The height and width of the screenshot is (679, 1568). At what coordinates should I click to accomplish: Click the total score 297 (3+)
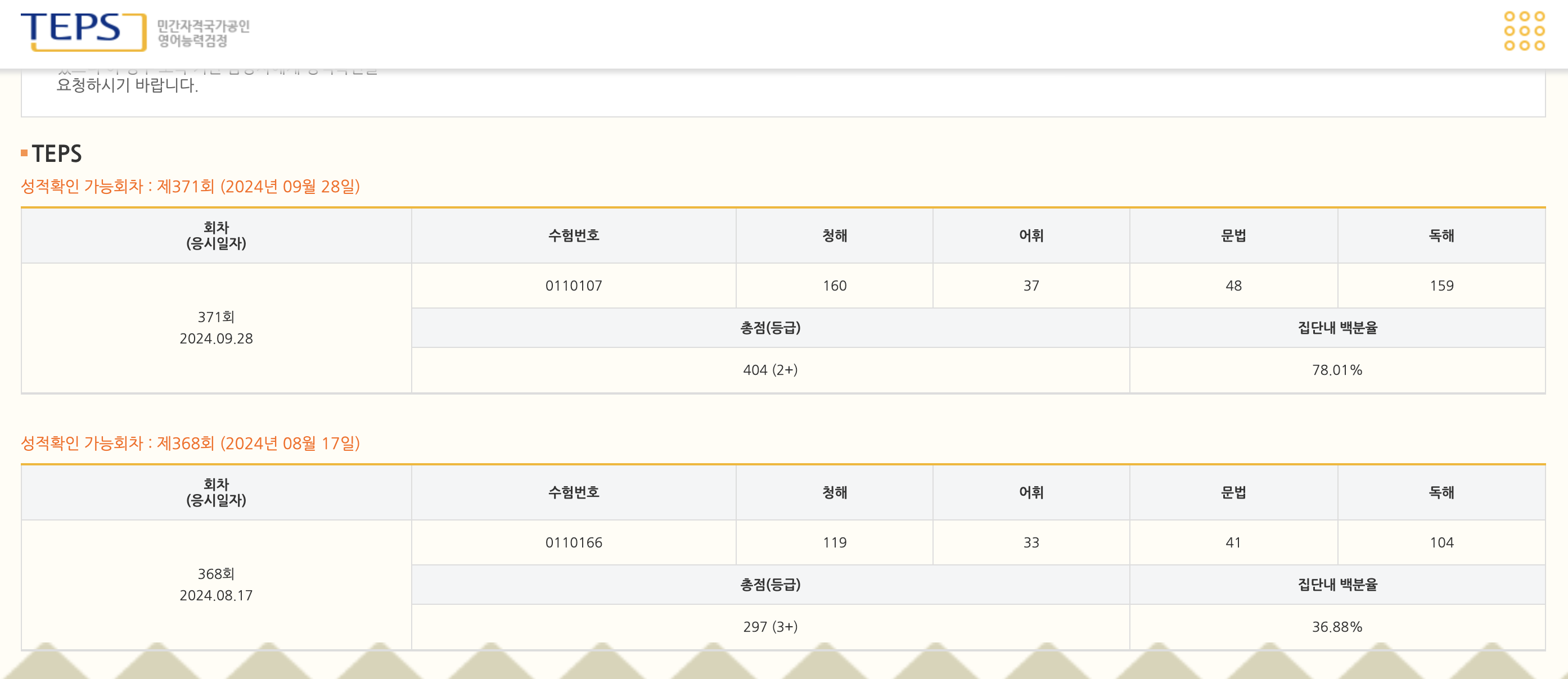pos(770,627)
